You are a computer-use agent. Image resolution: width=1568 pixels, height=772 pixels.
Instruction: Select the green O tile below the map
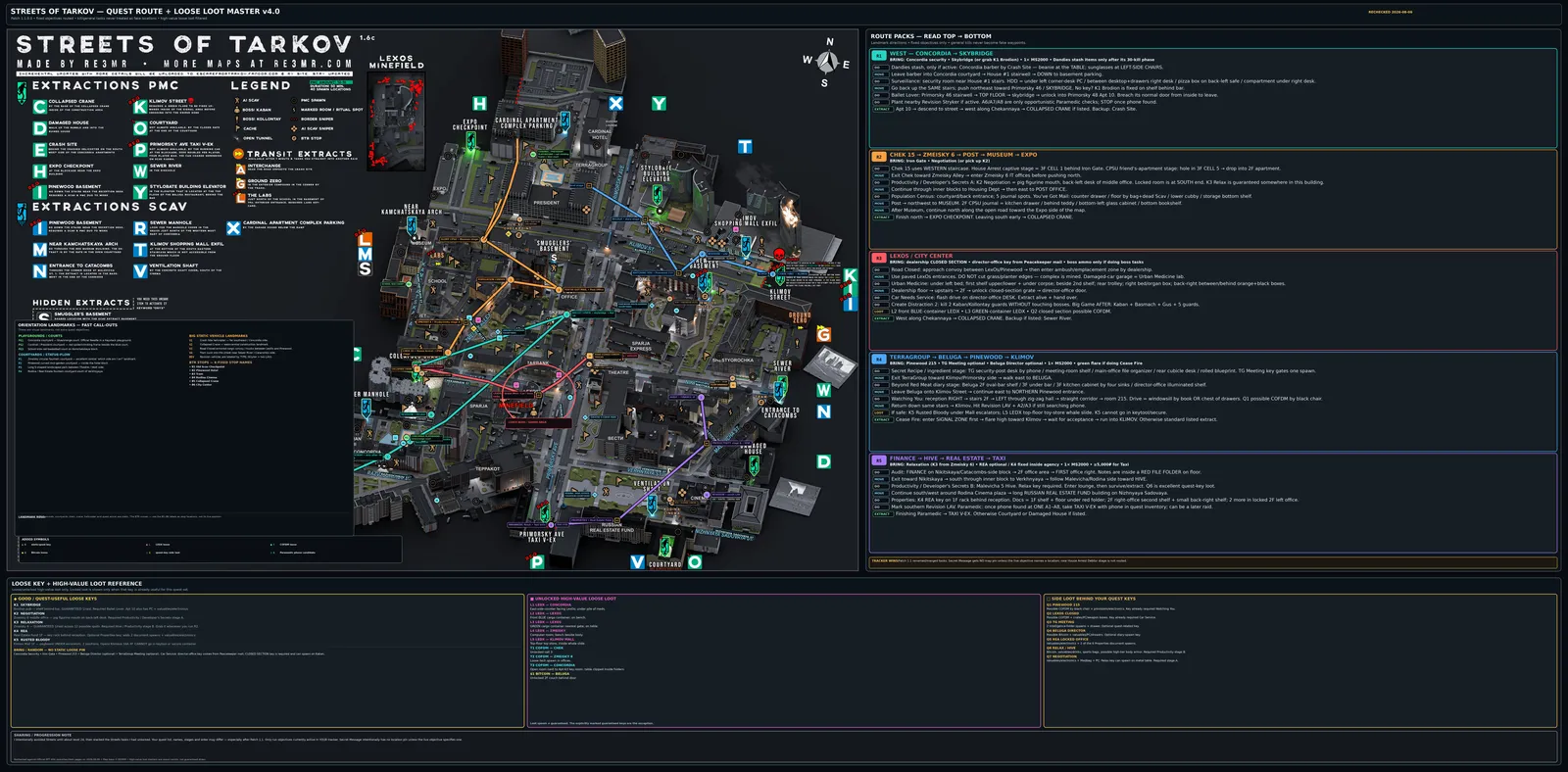coord(695,562)
